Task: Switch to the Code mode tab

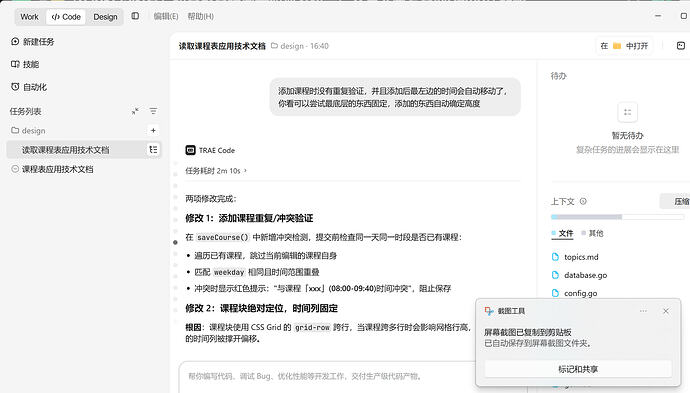Action: (x=66, y=17)
